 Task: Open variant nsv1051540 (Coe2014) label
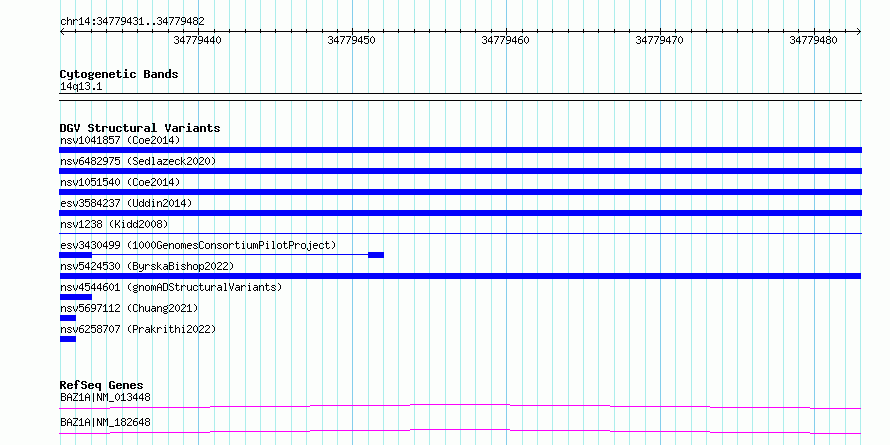[x=120, y=182]
